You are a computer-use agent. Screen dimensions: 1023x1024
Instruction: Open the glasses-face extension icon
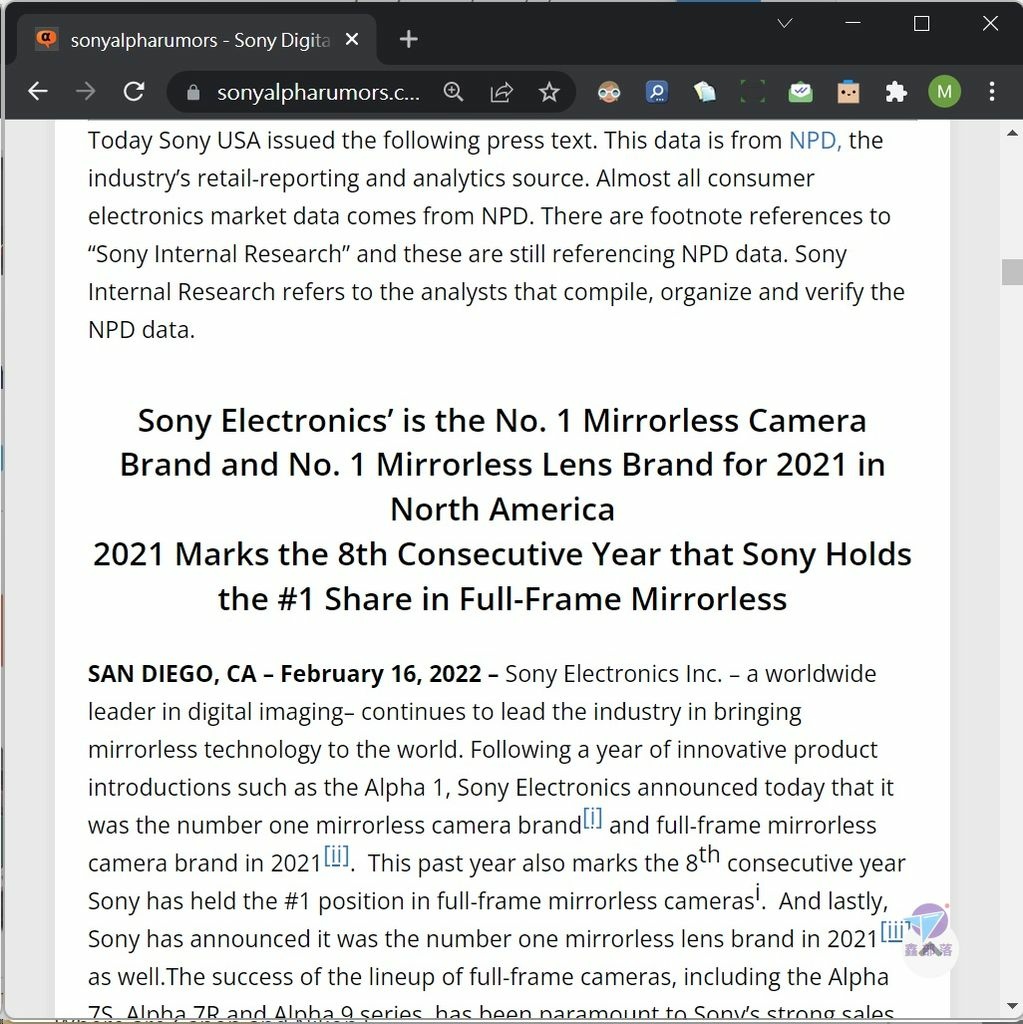pyautogui.click(x=609, y=92)
